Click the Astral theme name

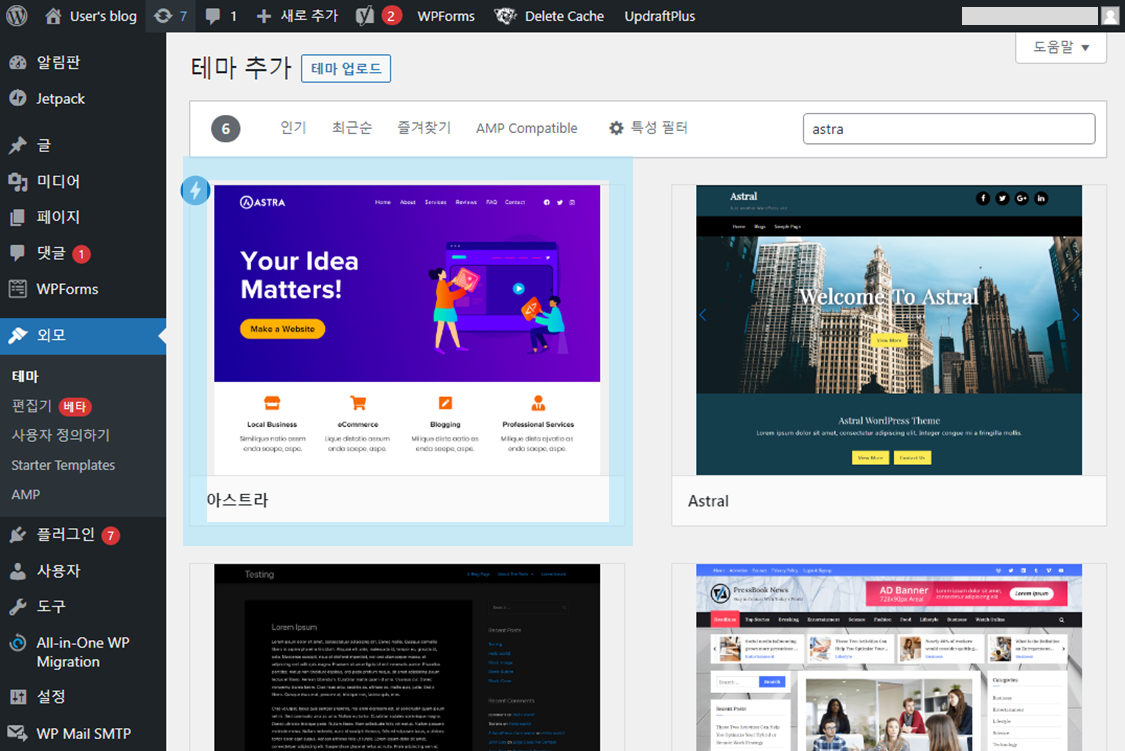tap(708, 501)
